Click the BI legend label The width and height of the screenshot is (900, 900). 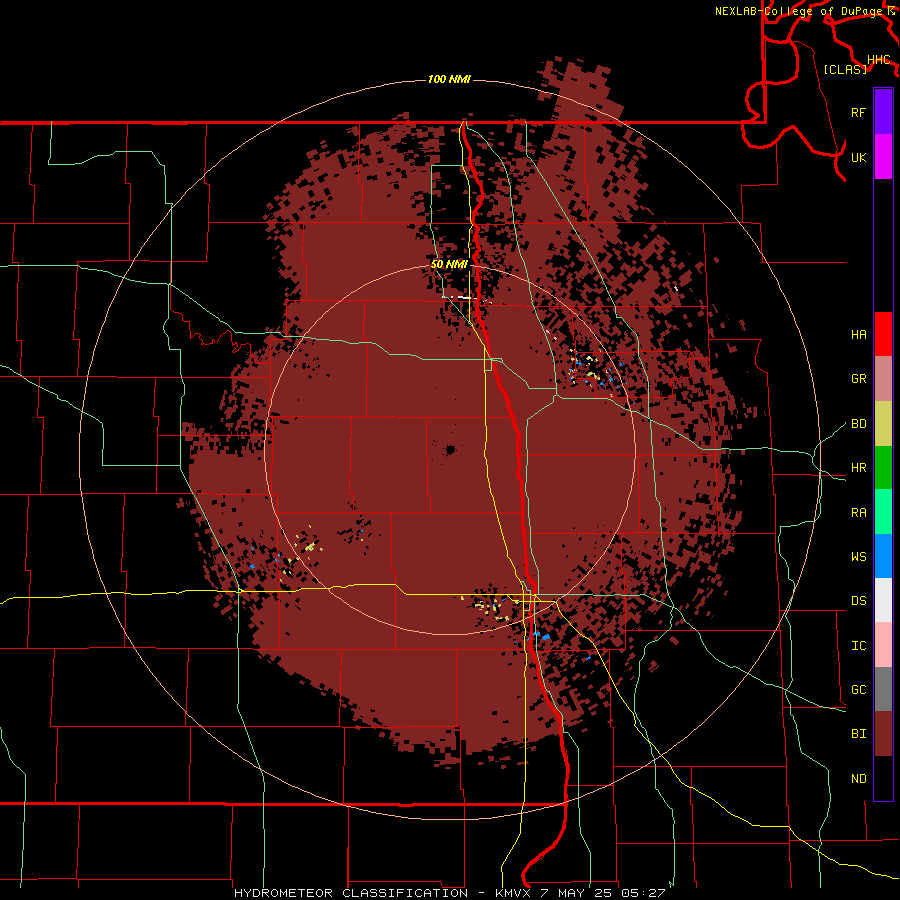pos(858,734)
